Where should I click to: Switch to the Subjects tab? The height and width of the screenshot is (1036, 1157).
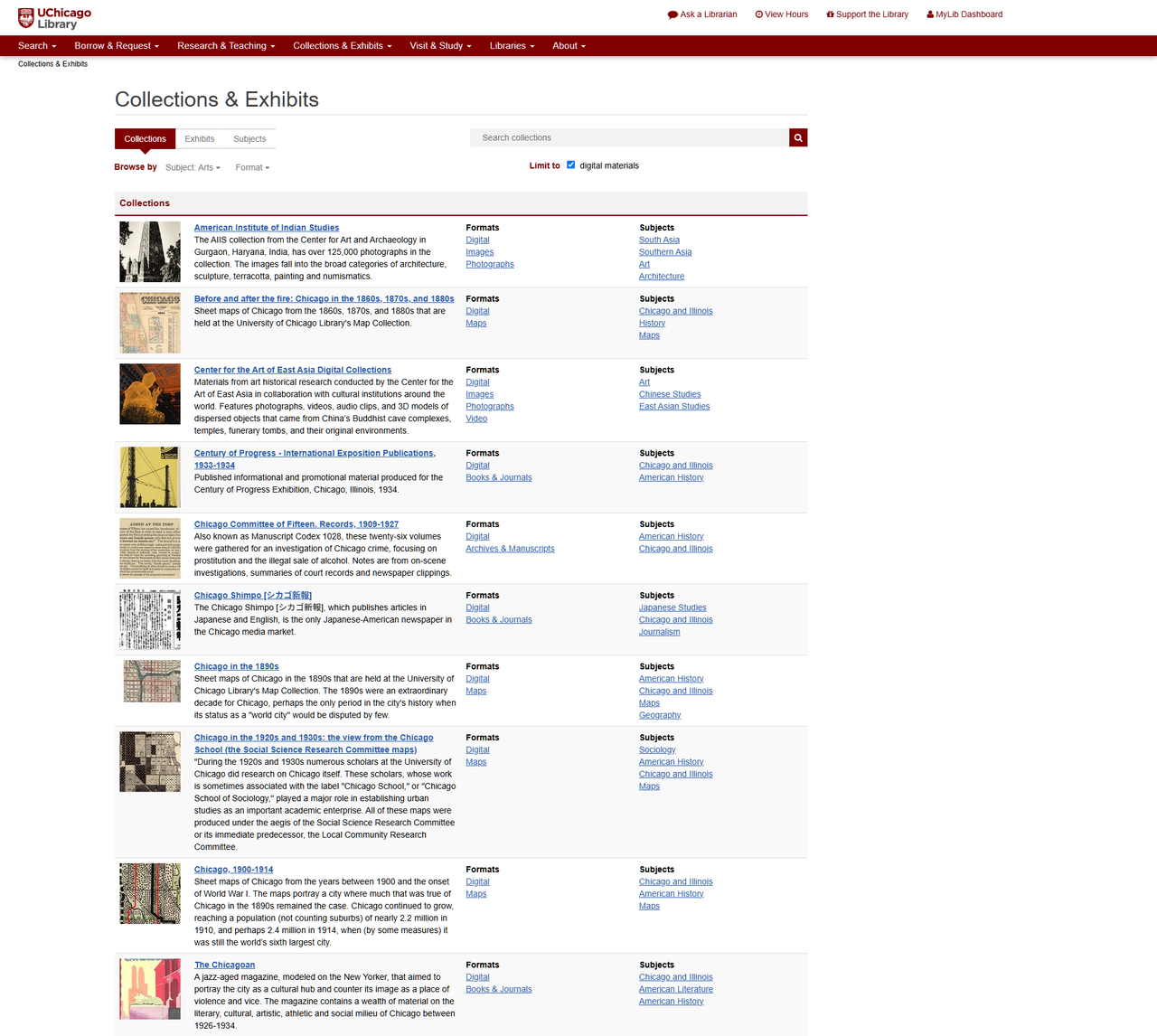pyautogui.click(x=249, y=138)
